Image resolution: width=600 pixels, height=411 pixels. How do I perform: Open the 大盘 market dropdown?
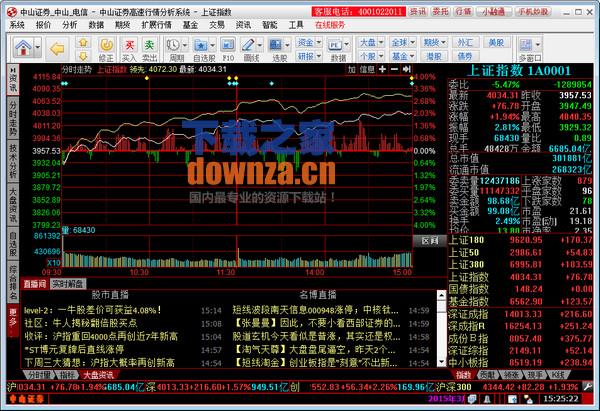pyautogui.click(x=371, y=42)
